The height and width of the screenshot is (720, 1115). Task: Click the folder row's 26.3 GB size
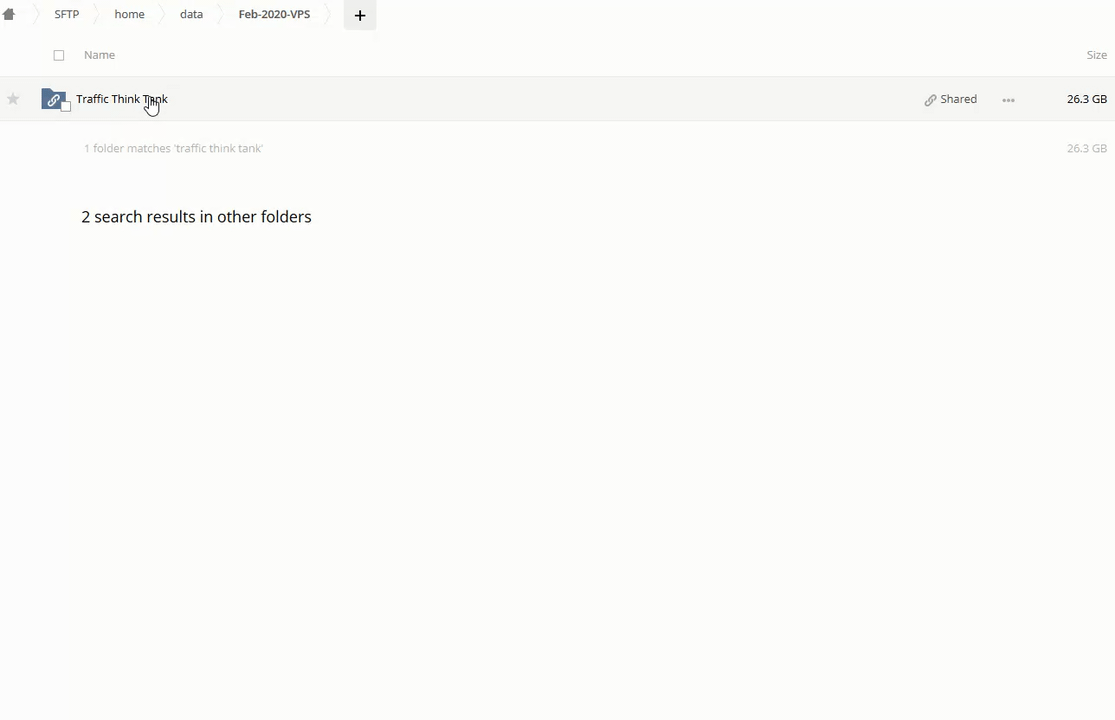[x=1086, y=99]
